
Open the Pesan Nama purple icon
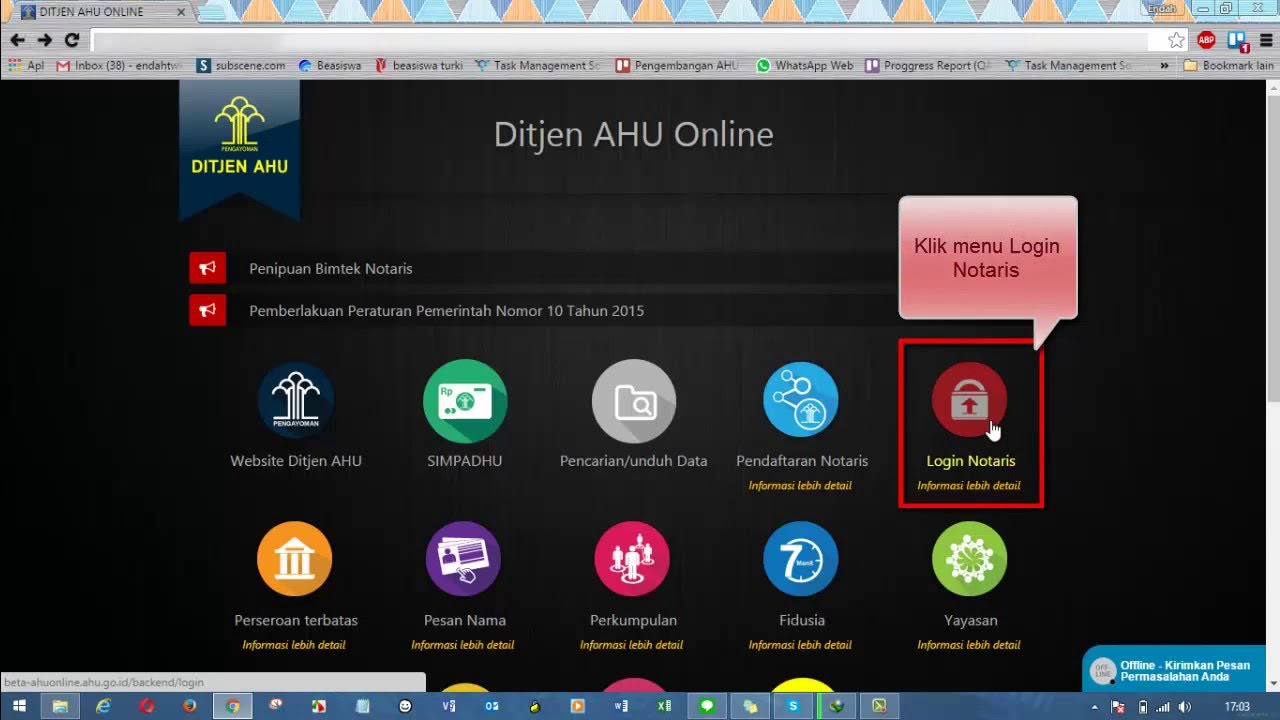464,559
